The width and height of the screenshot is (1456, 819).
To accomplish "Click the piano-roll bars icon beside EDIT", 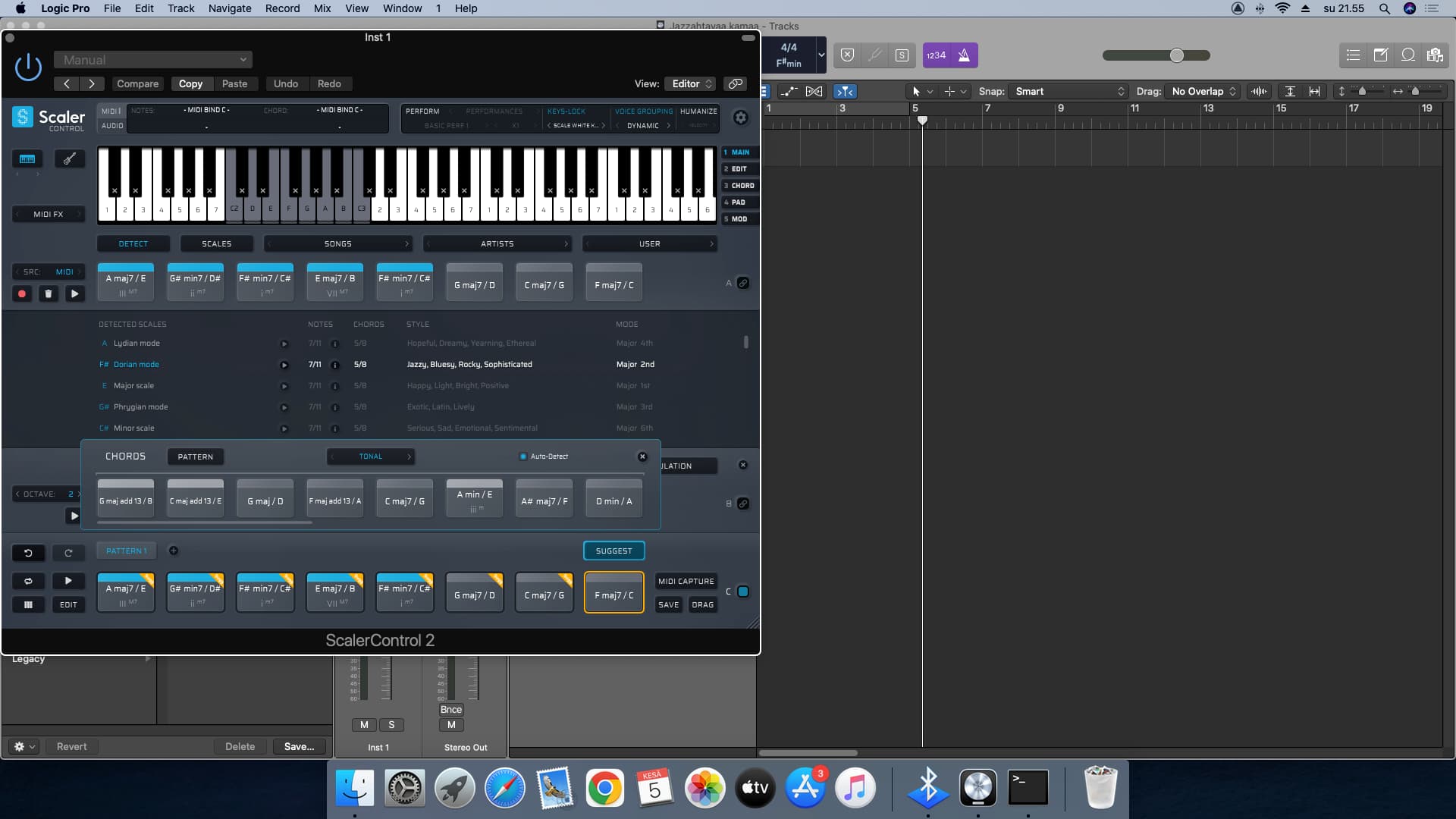I will click(x=28, y=604).
